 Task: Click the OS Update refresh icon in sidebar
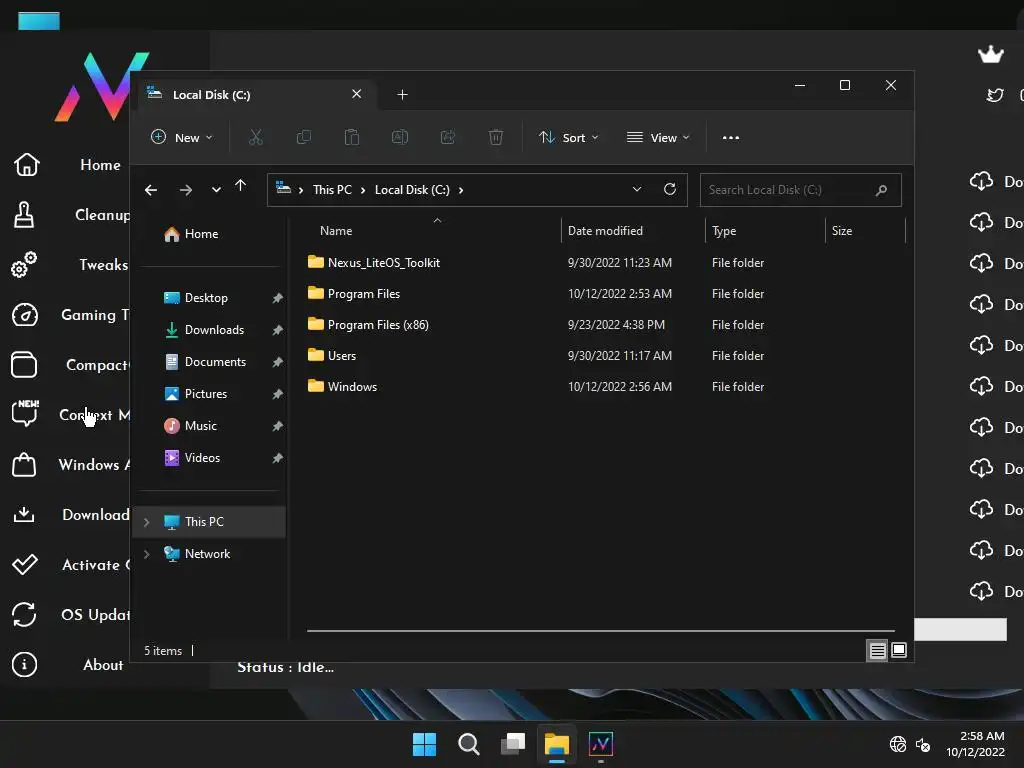(24, 615)
